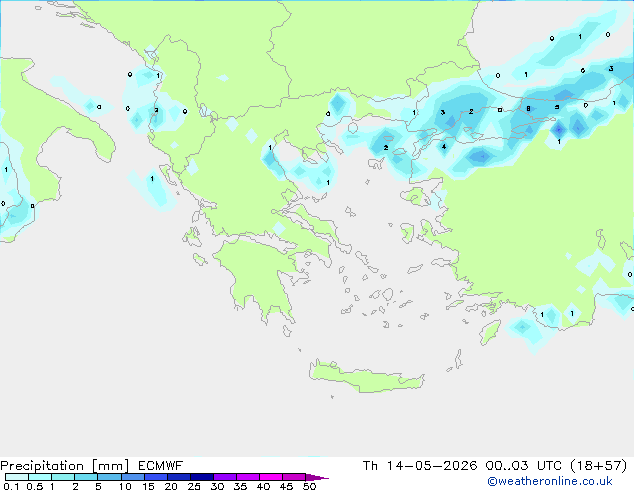Image resolution: width=634 pixels, height=490 pixels.
Task: Pick the 35–40 mm violet legend swatch
Action: (x=247, y=477)
